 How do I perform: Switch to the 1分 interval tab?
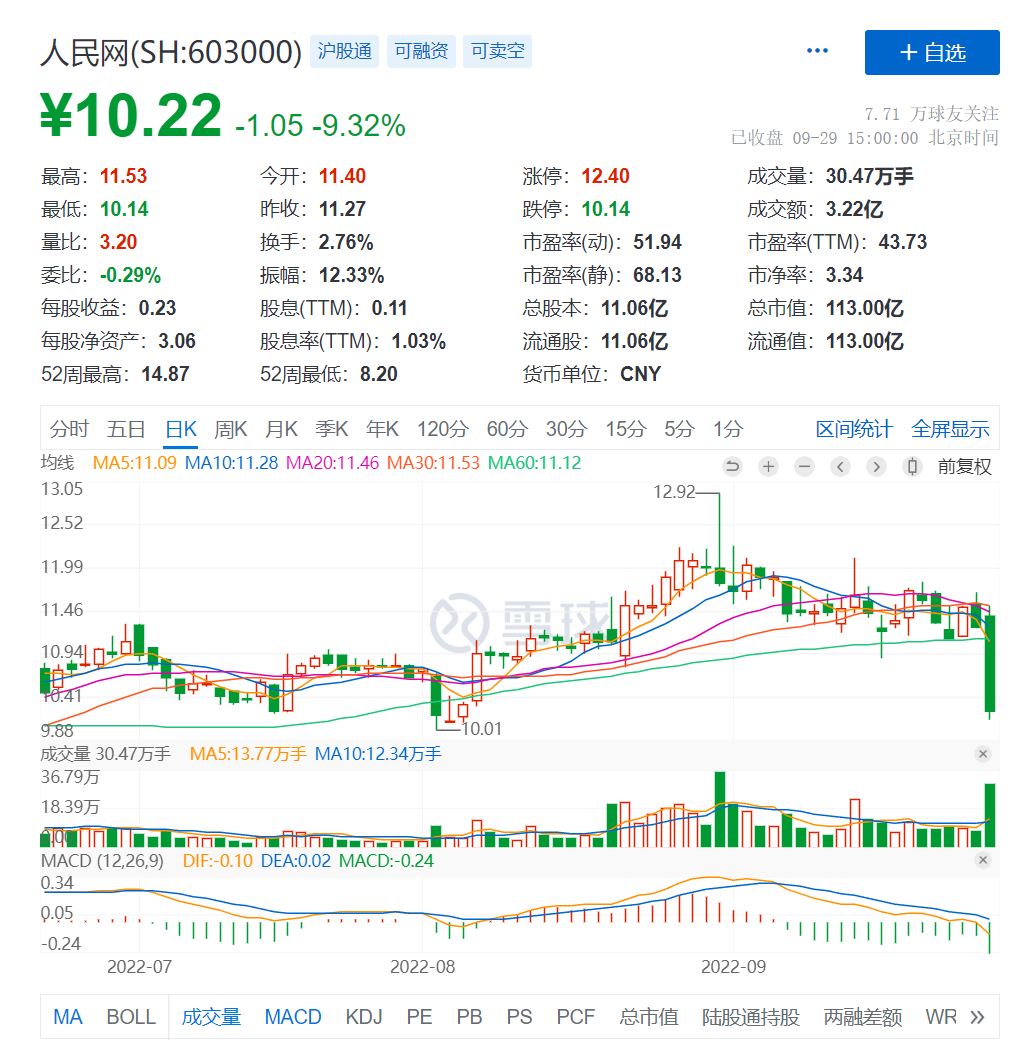(728, 429)
